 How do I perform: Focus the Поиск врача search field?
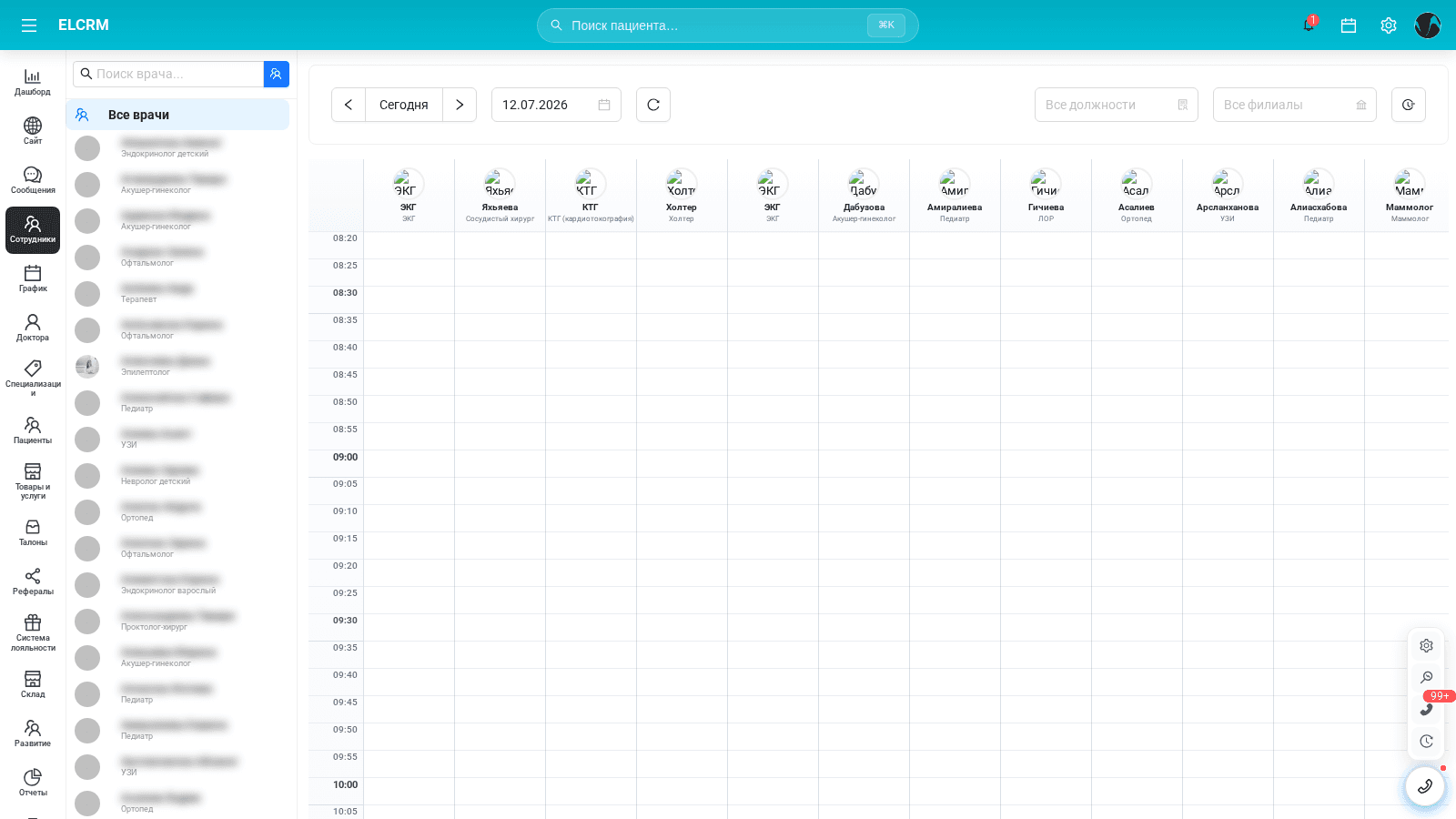[168, 74]
